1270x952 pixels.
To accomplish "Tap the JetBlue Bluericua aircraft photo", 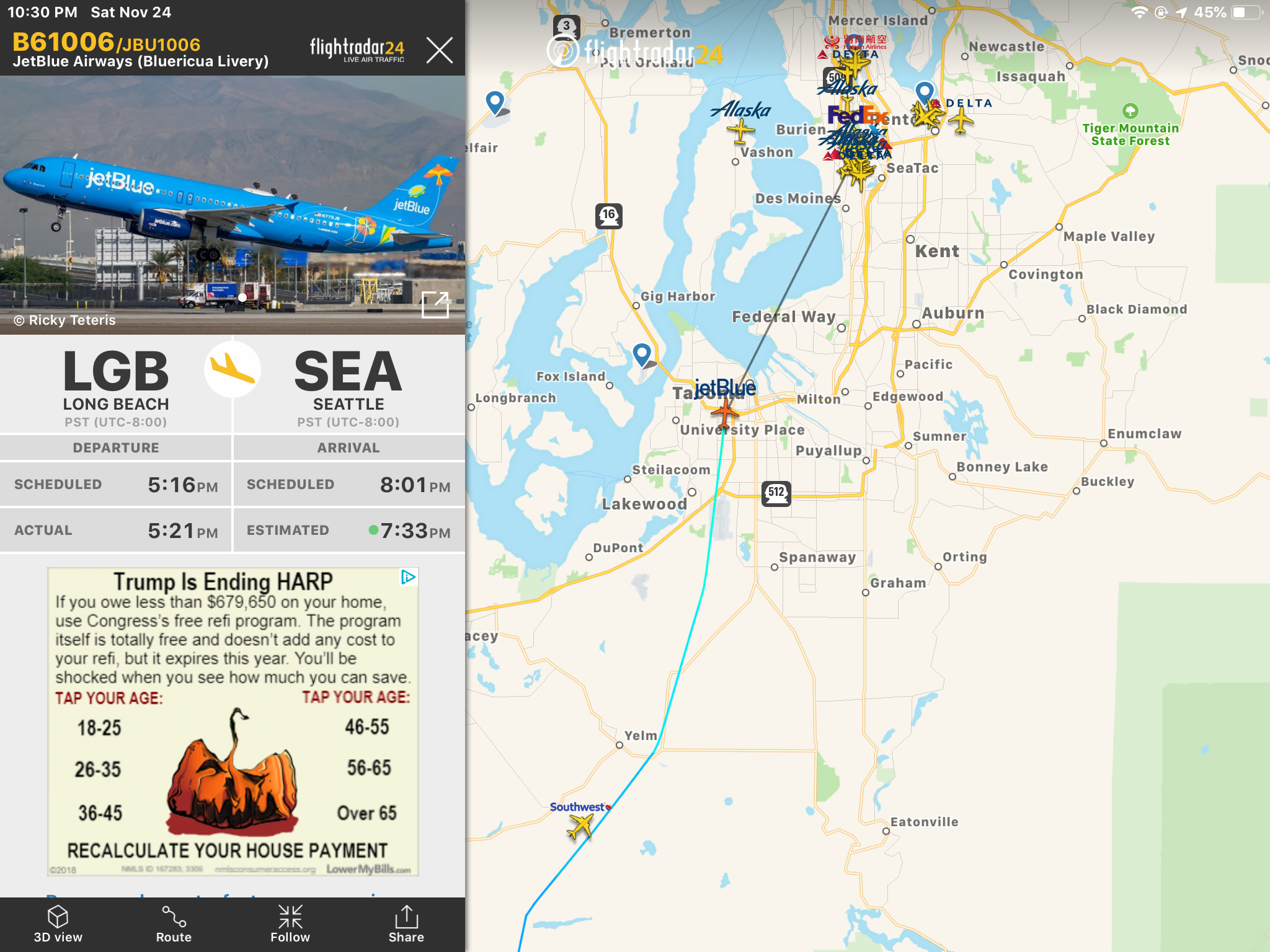I will tap(233, 205).
